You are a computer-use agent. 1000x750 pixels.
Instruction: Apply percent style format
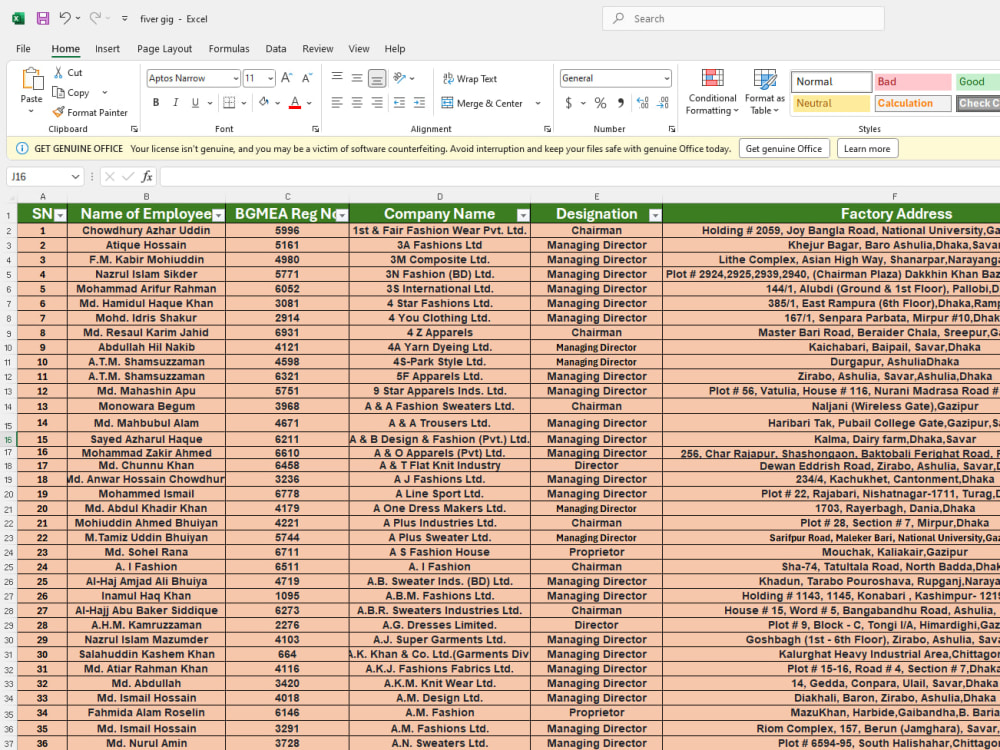click(x=600, y=103)
